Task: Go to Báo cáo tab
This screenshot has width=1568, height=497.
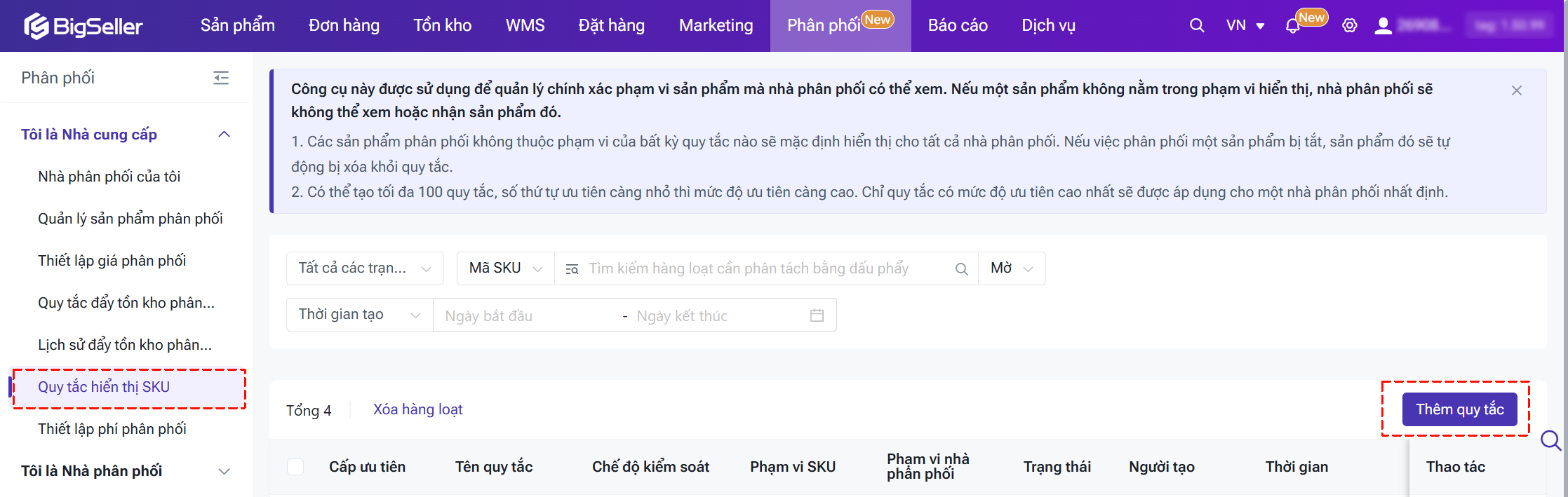Action: 957,26
